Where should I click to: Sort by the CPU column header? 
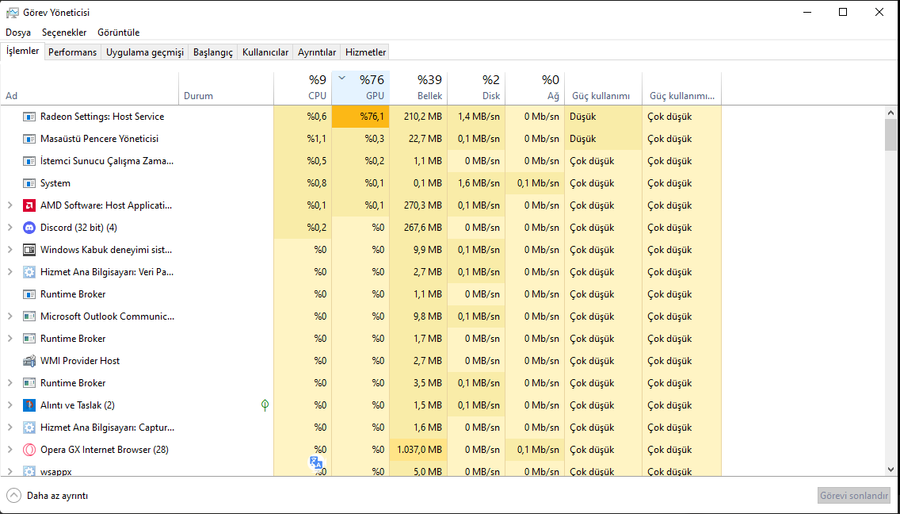[x=302, y=88]
